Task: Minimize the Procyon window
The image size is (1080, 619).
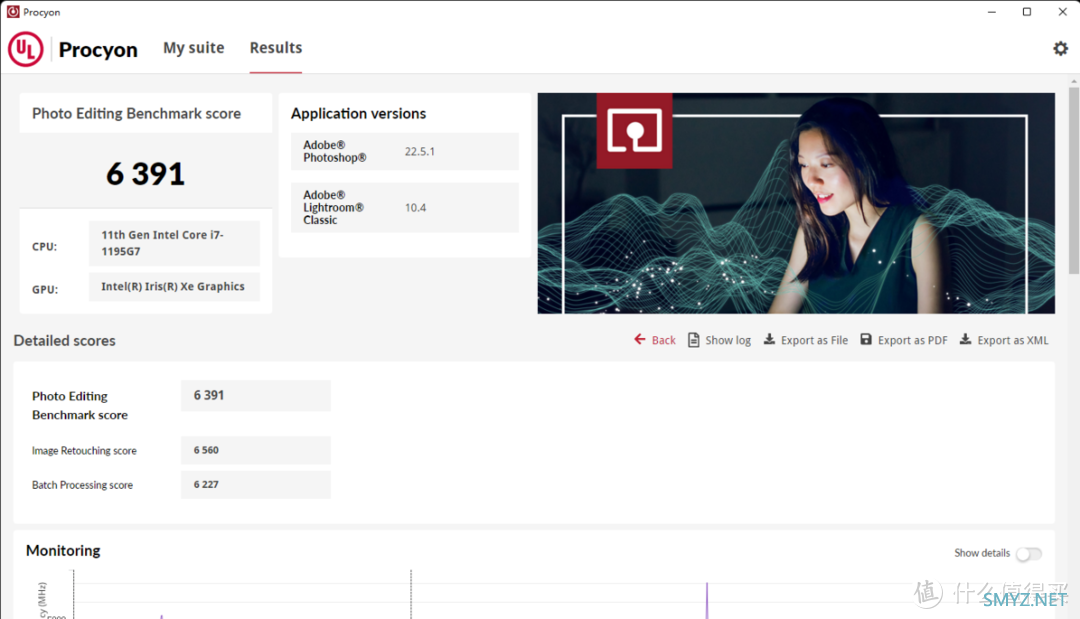Action: (992, 12)
